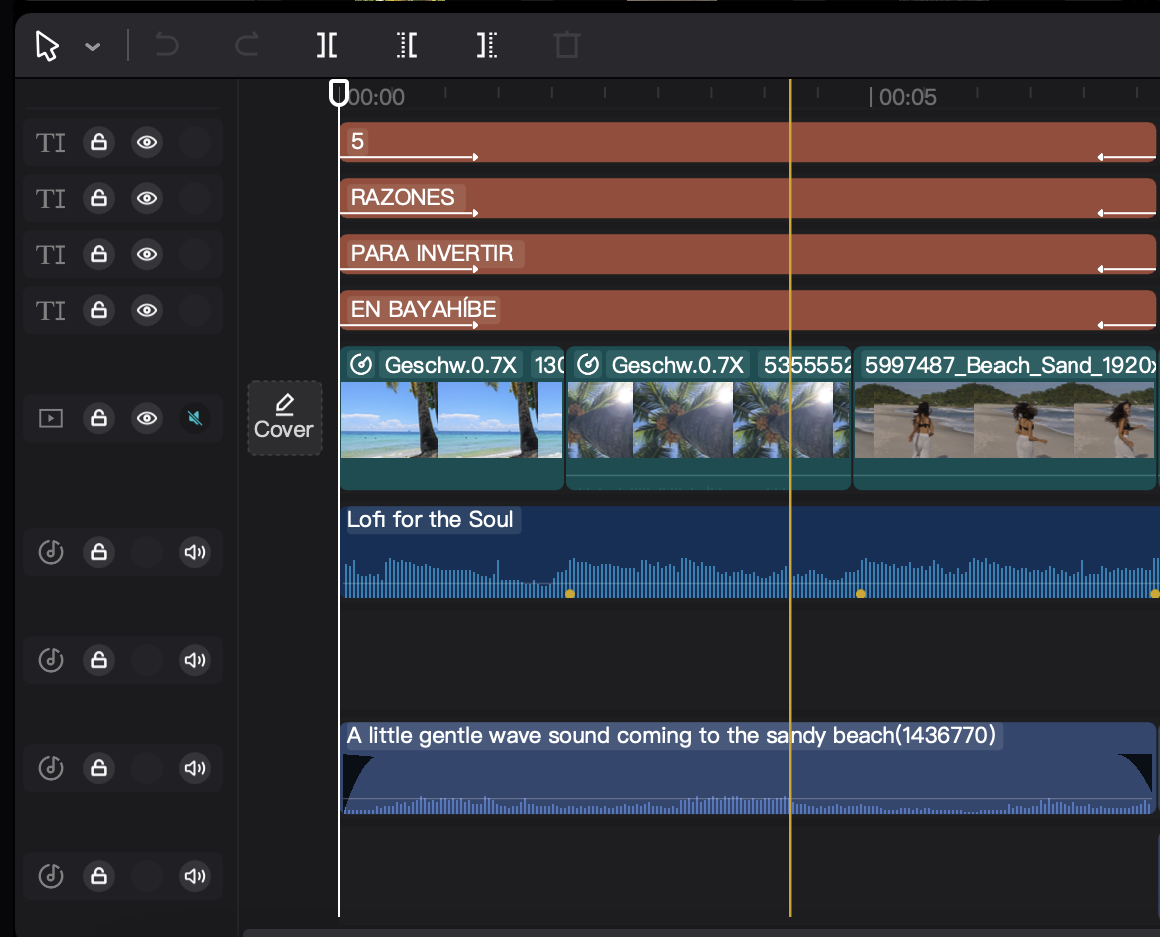Screen dimensions: 1160x937
Task: Click the redo arrow icon
Action: [x=246, y=45]
